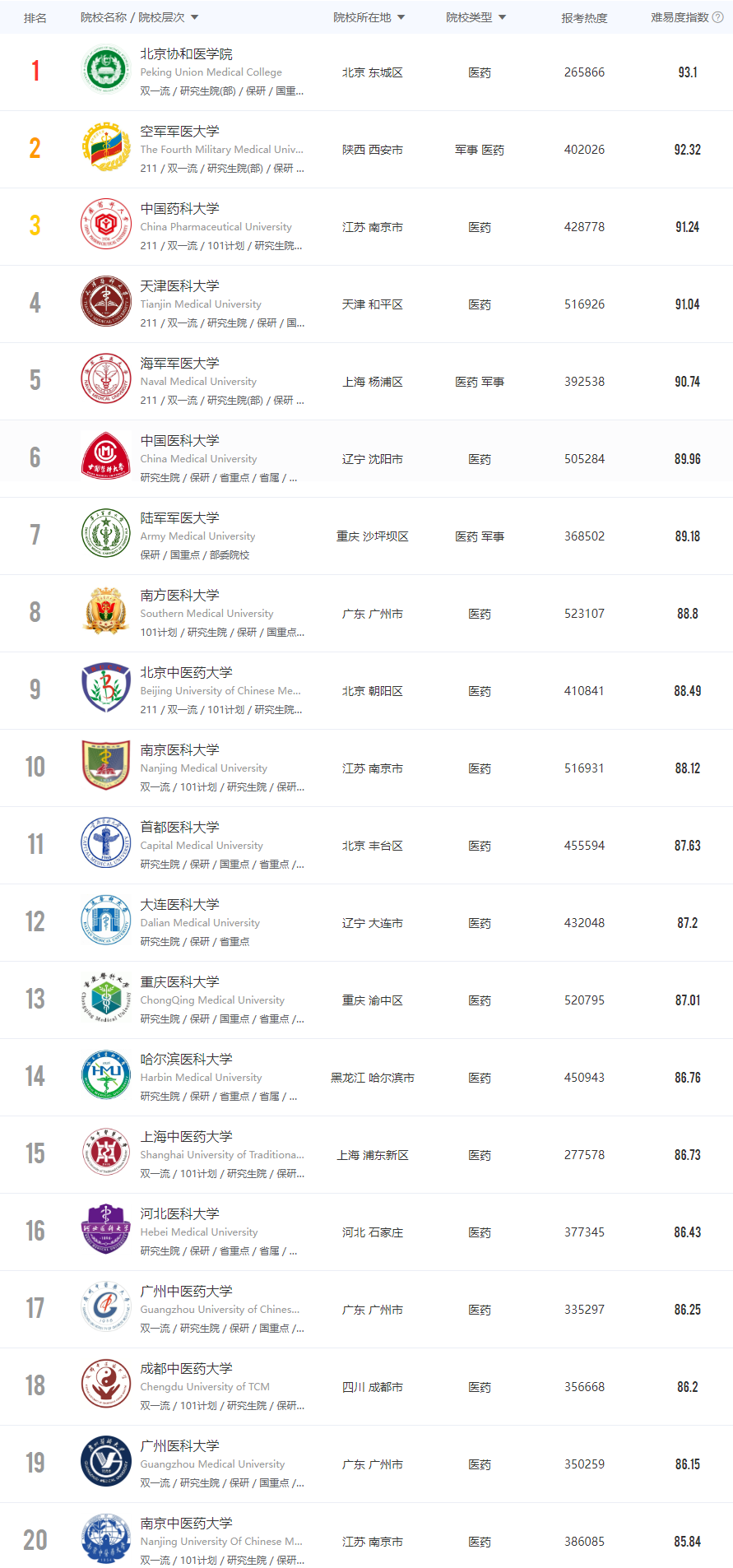Open the 天津医科大学 name link
Image resolution: width=733 pixels, height=1568 pixels.
(x=179, y=285)
